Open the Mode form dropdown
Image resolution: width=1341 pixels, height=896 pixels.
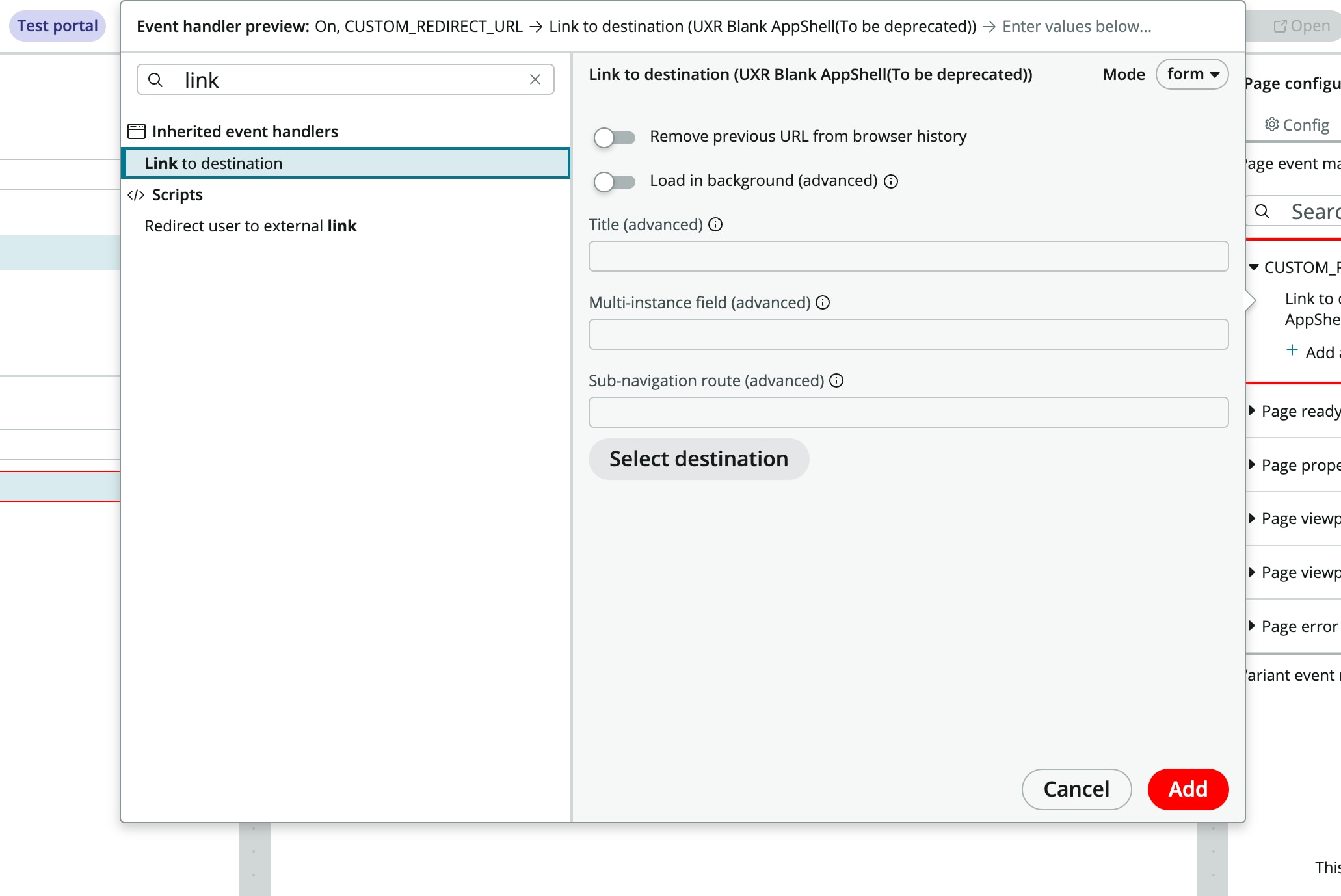1191,73
